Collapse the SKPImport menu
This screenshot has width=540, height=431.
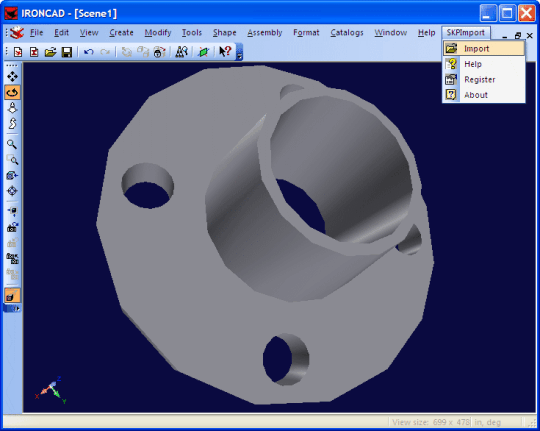pyautogui.click(x=466, y=33)
